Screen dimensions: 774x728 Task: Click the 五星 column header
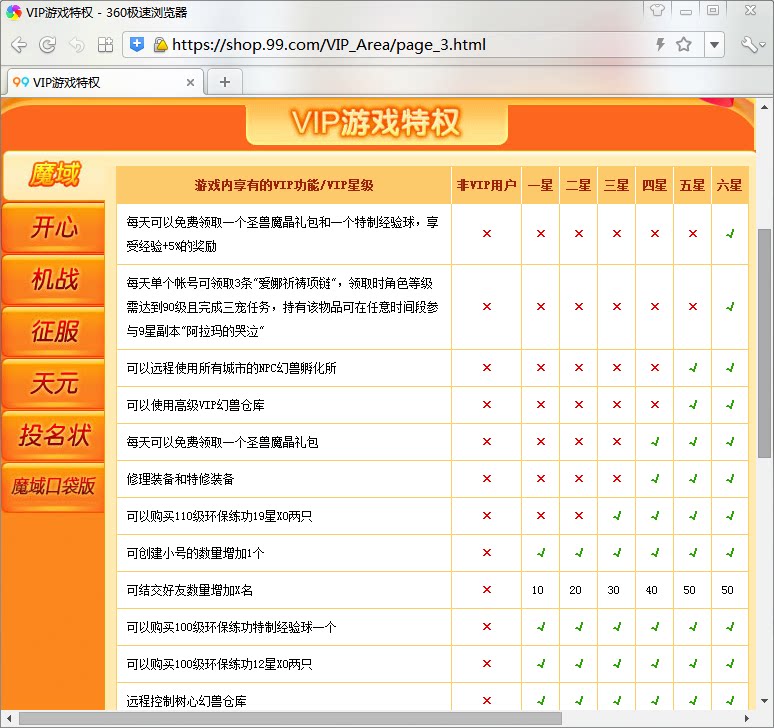[x=693, y=185]
